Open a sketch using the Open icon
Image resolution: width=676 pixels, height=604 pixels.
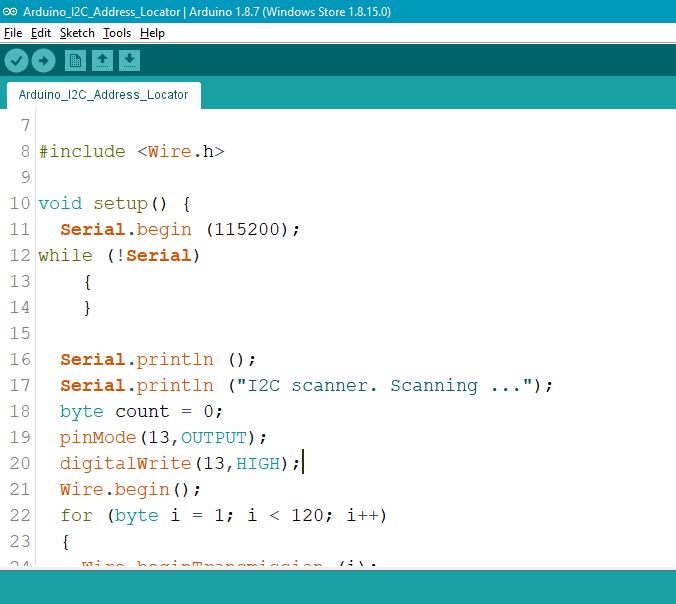102,60
